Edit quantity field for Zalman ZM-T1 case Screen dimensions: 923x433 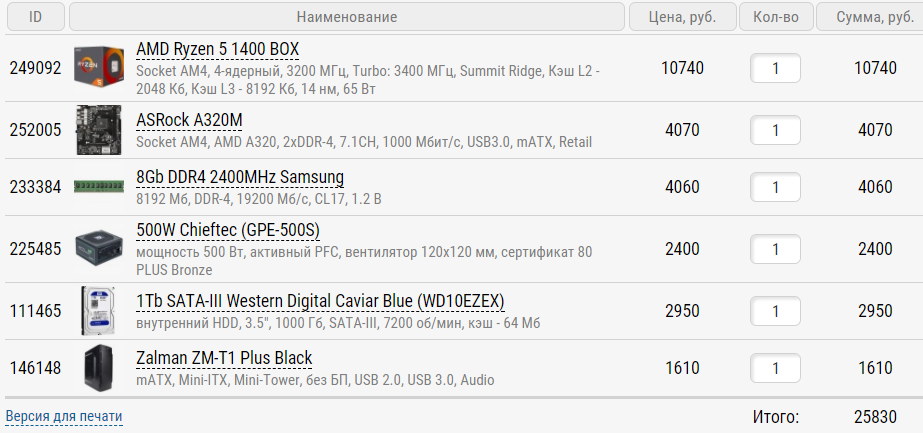[775, 368]
